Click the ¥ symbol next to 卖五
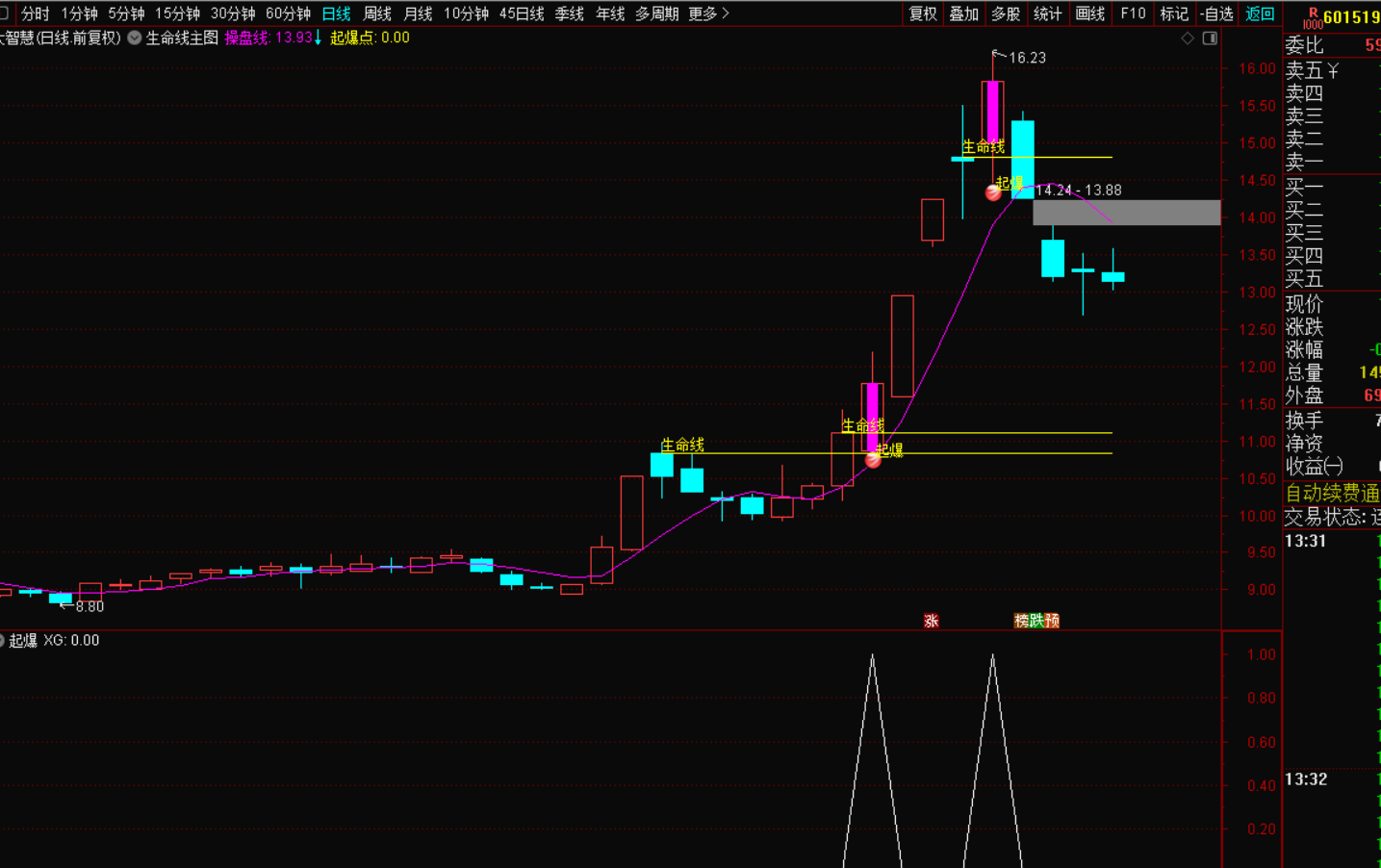1381x868 pixels. point(1333,71)
